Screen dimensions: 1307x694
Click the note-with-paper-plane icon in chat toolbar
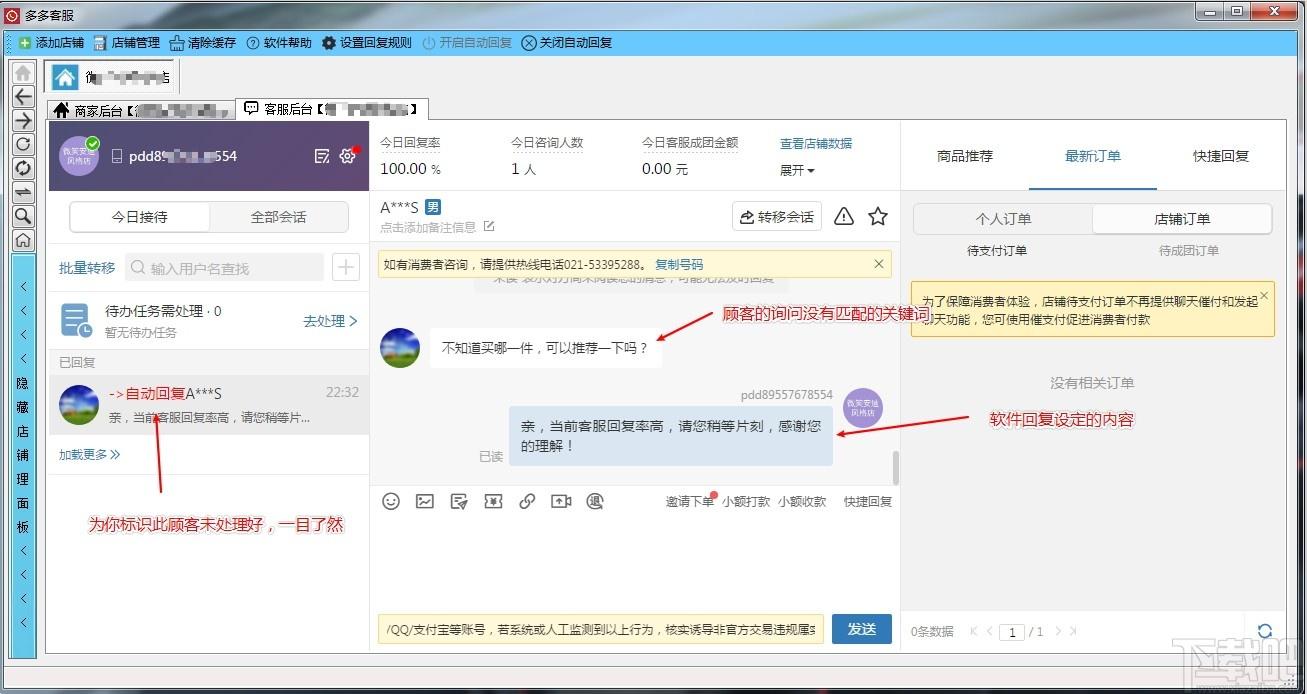(x=459, y=501)
